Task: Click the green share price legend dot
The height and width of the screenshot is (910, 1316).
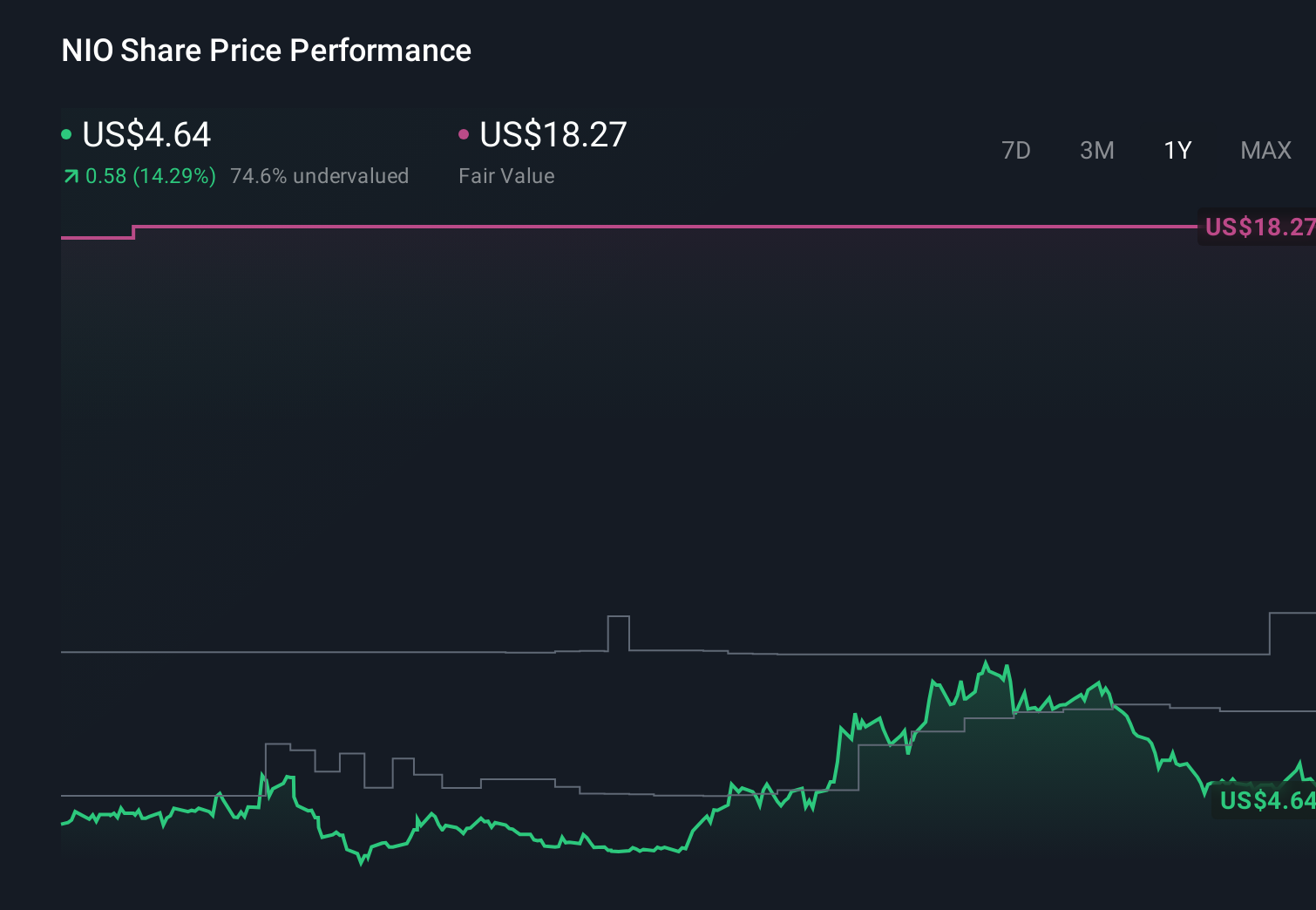Action: click(67, 135)
